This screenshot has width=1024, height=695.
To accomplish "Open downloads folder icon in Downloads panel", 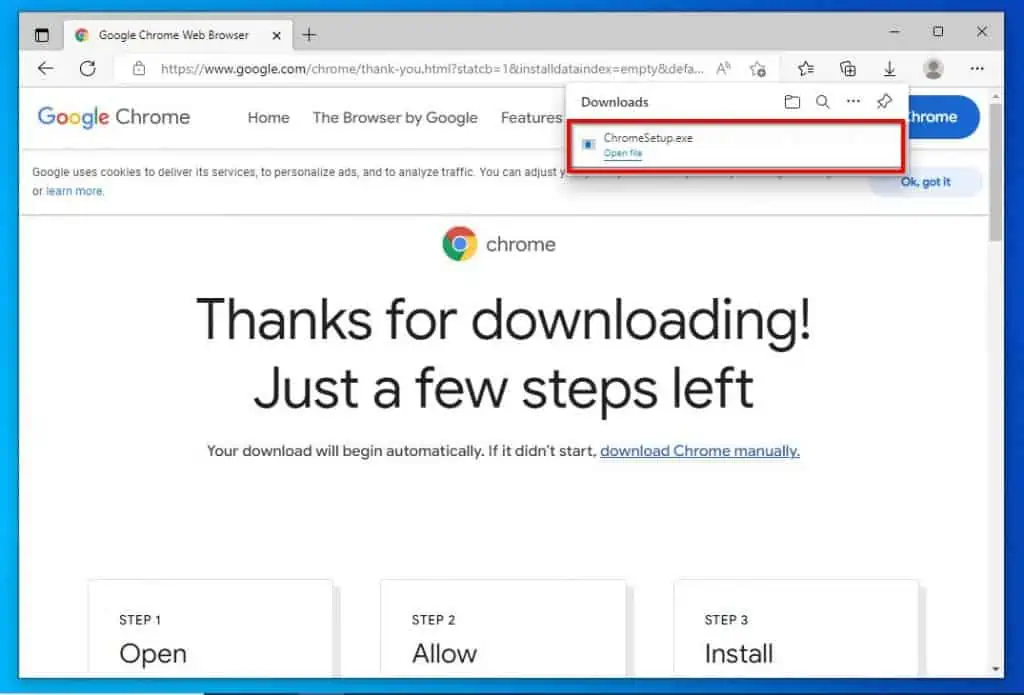I will click(792, 101).
